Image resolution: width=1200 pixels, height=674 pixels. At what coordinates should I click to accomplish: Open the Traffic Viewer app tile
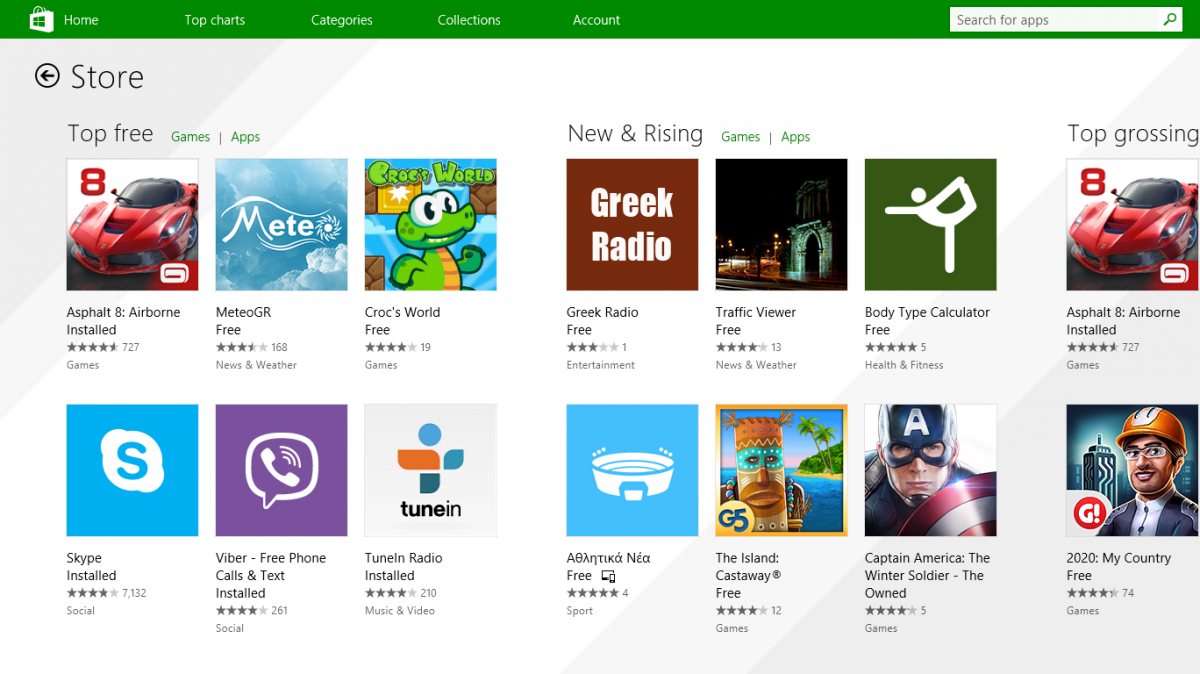click(782, 225)
